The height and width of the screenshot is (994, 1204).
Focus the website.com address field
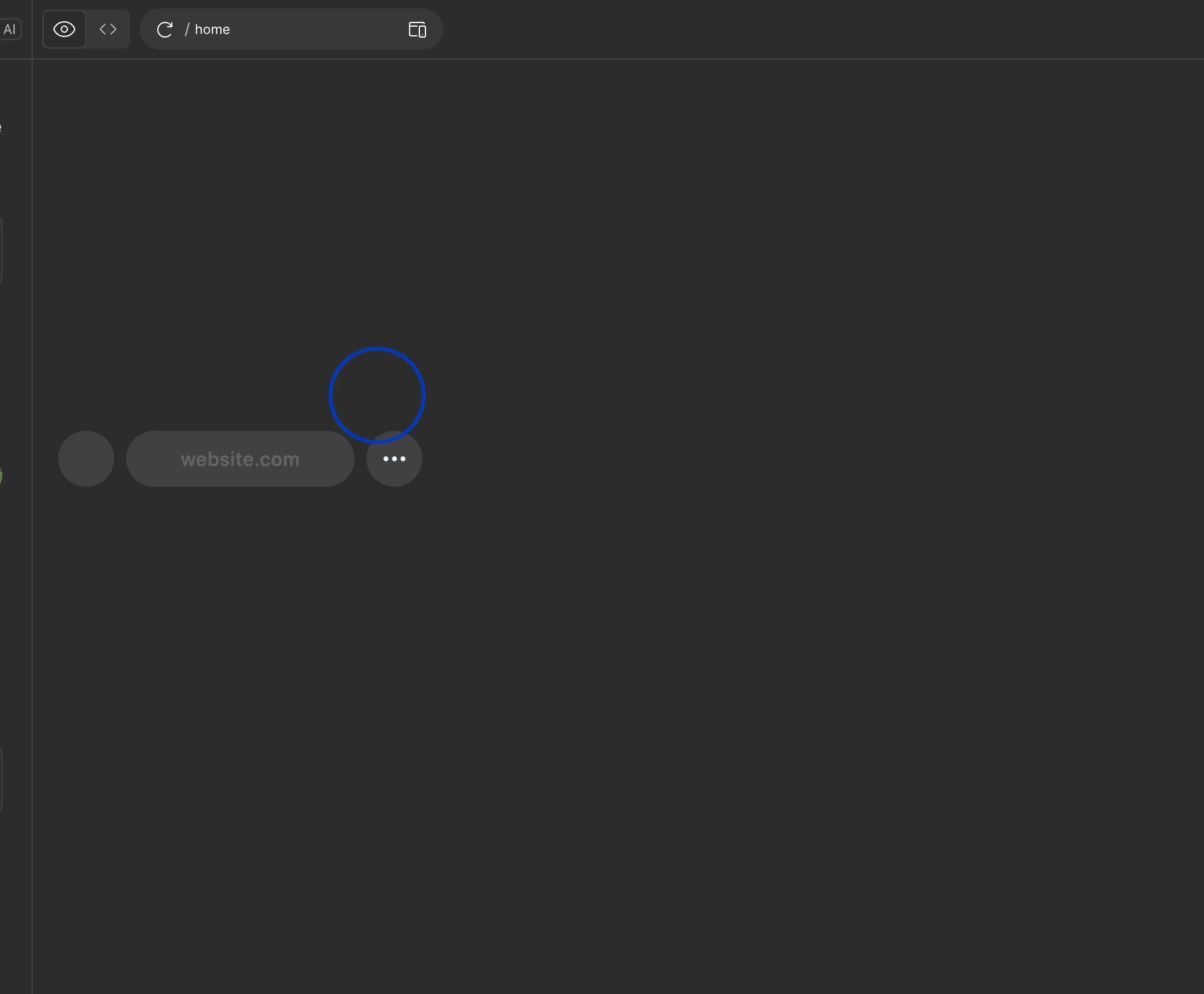240,459
